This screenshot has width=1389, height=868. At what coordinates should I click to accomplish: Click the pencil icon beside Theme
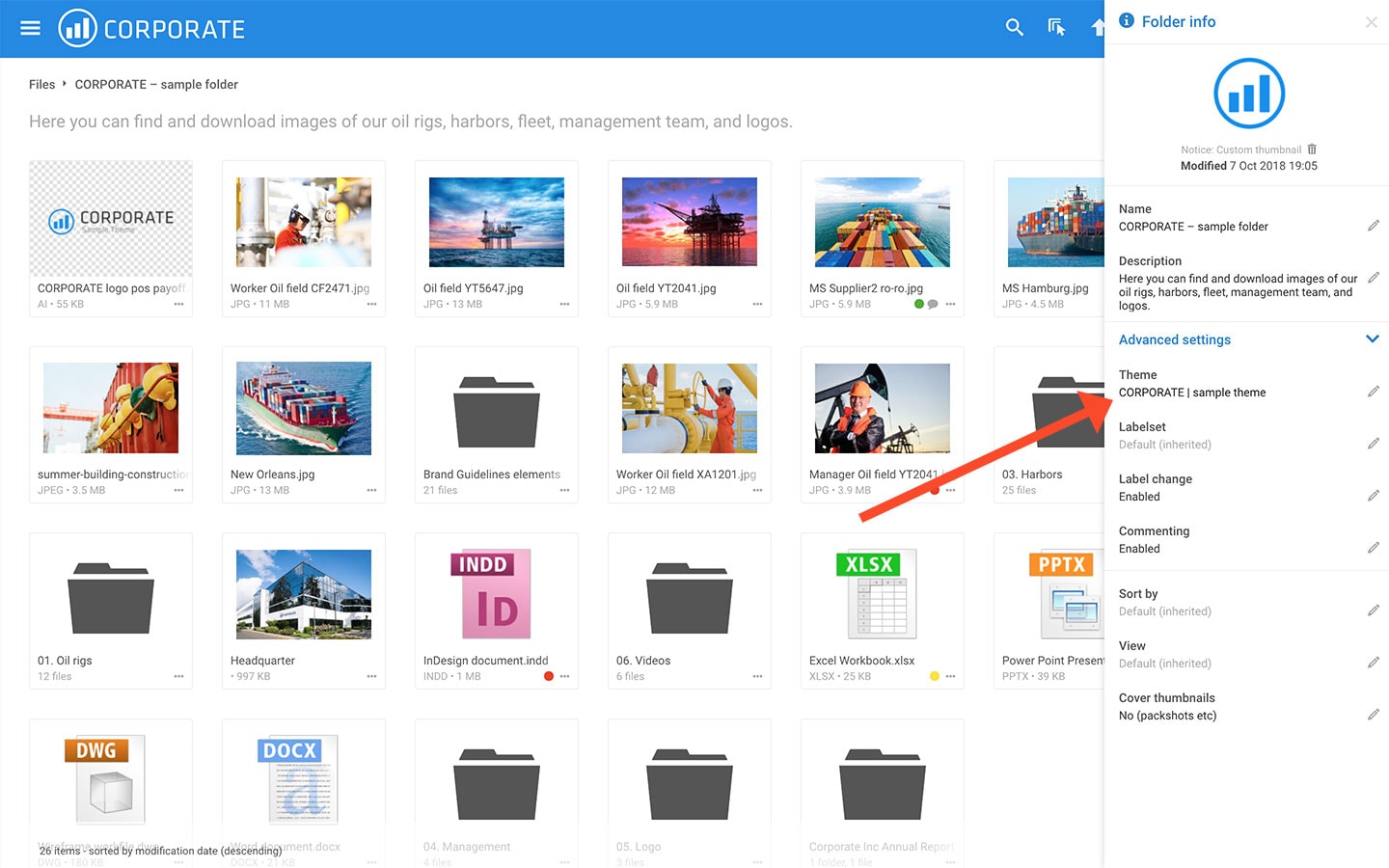pos(1373,392)
